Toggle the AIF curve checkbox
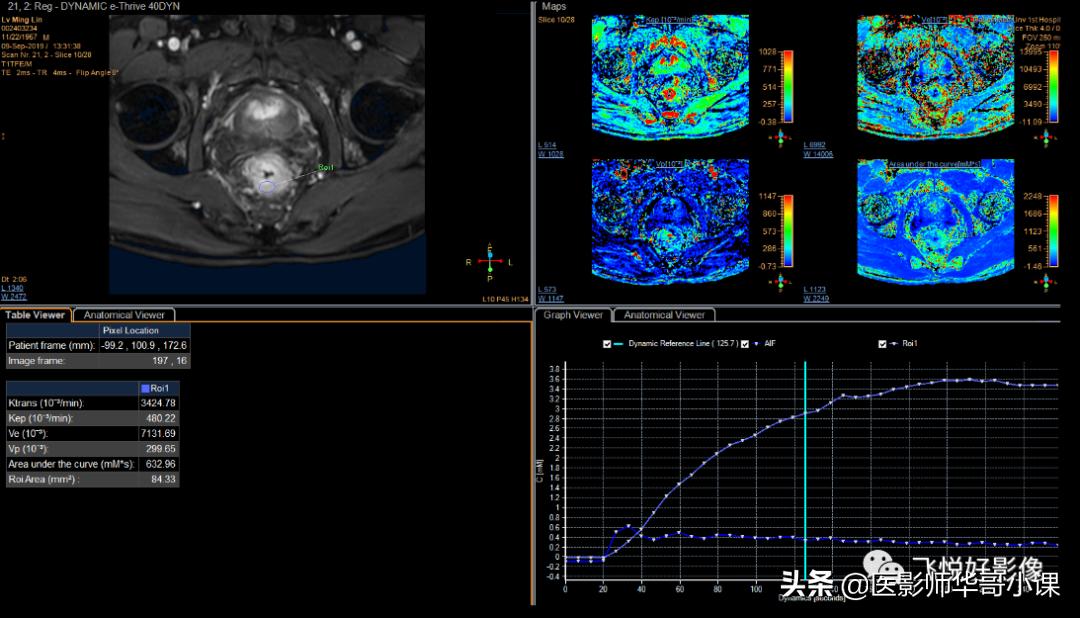 [746, 344]
